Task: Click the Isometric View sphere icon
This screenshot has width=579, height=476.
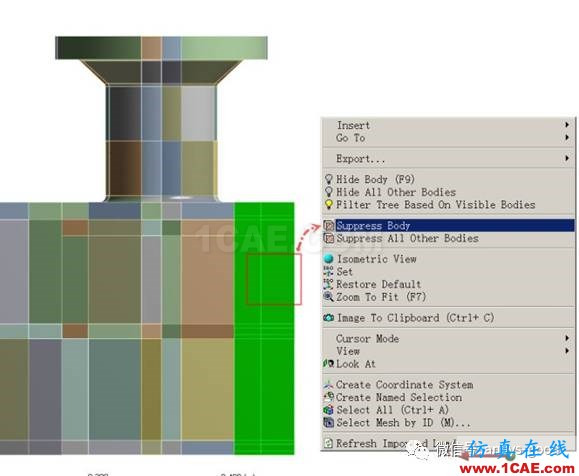Action: point(328,258)
